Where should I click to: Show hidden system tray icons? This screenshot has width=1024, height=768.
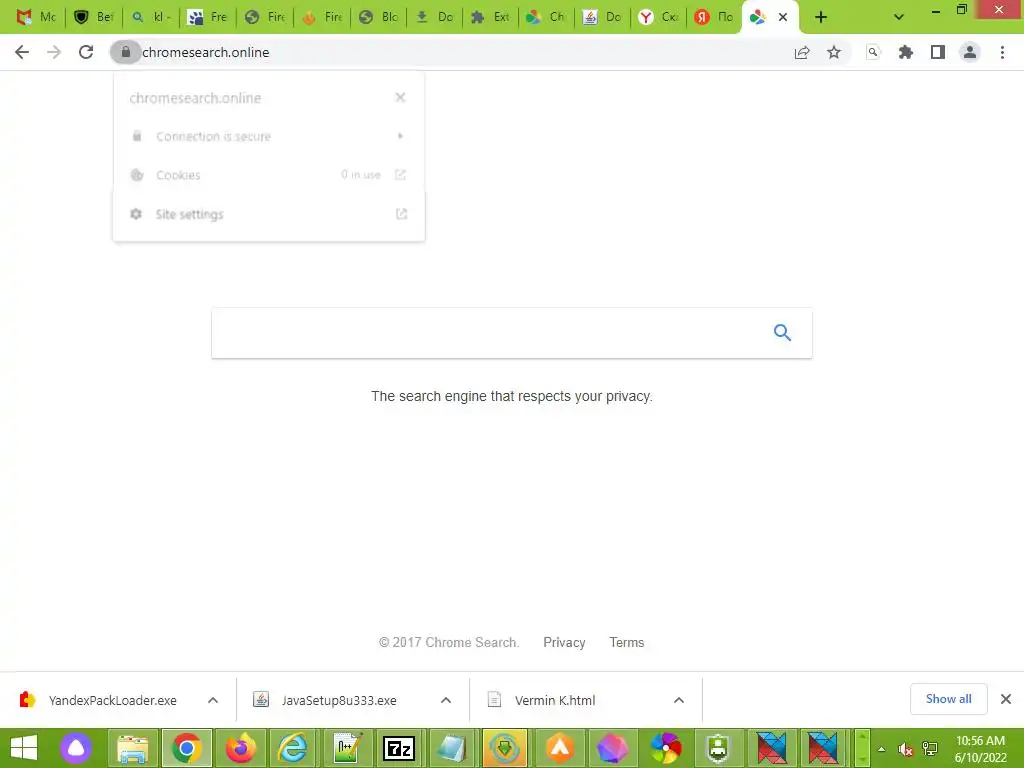click(x=882, y=748)
